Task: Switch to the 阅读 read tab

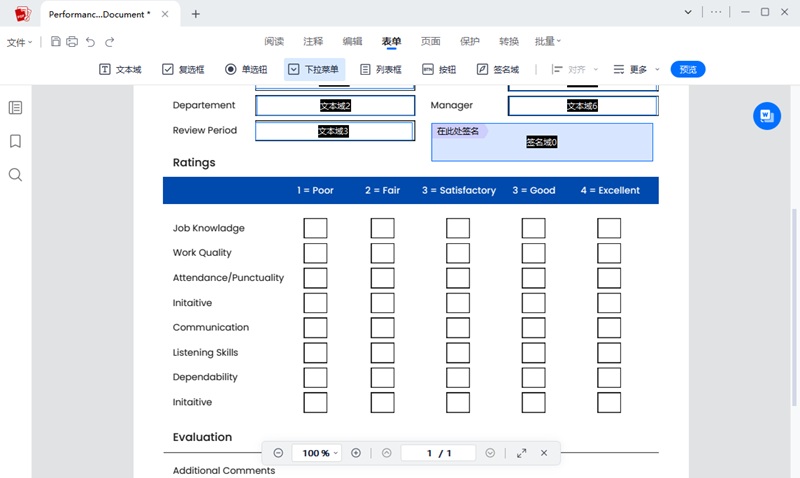Action: 274,41
